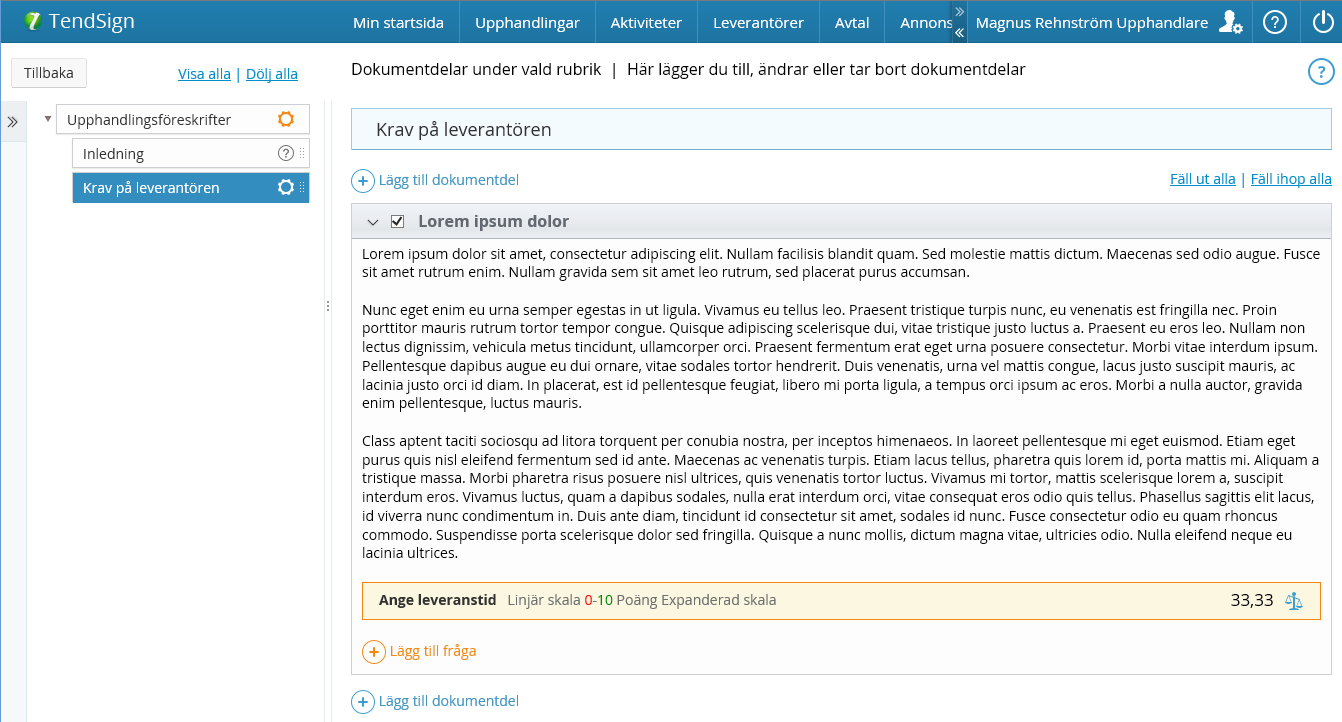Image resolution: width=1342 pixels, height=722 pixels.
Task: Click the scale weighting icon next to 33,33
Action: coord(1294,601)
